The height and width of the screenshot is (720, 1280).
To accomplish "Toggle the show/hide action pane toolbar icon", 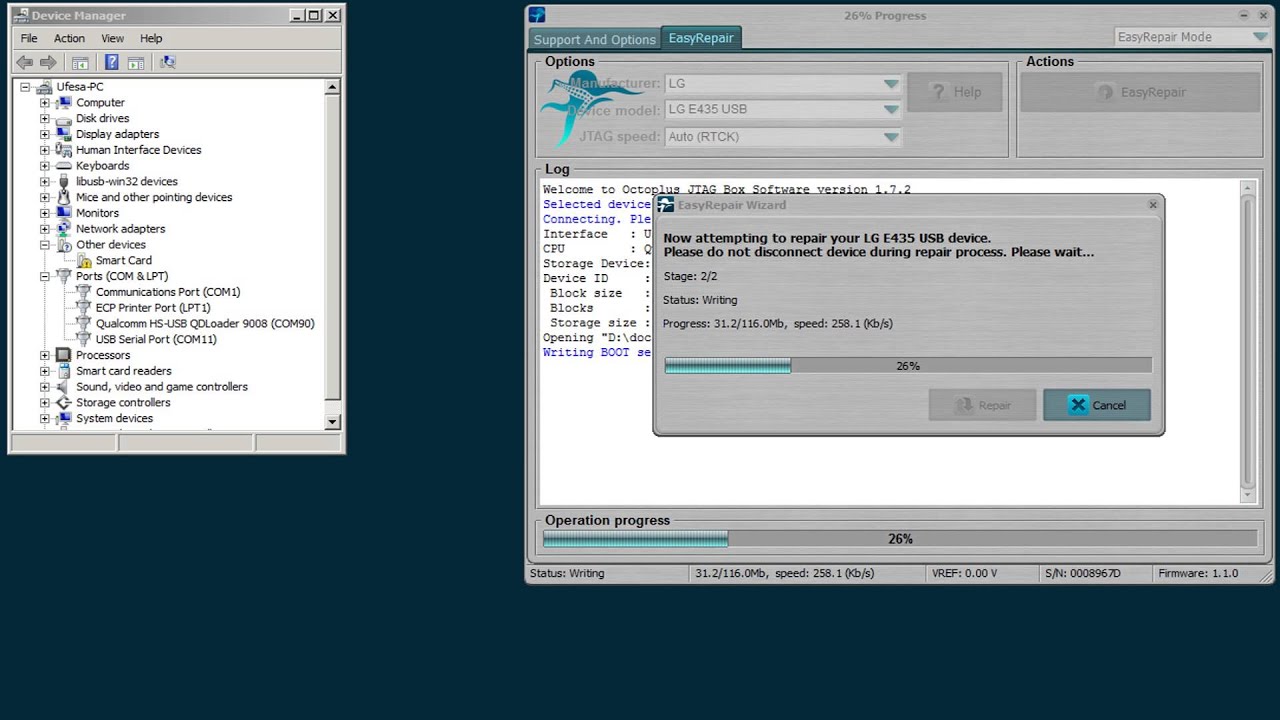I will (x=136, y=62).
